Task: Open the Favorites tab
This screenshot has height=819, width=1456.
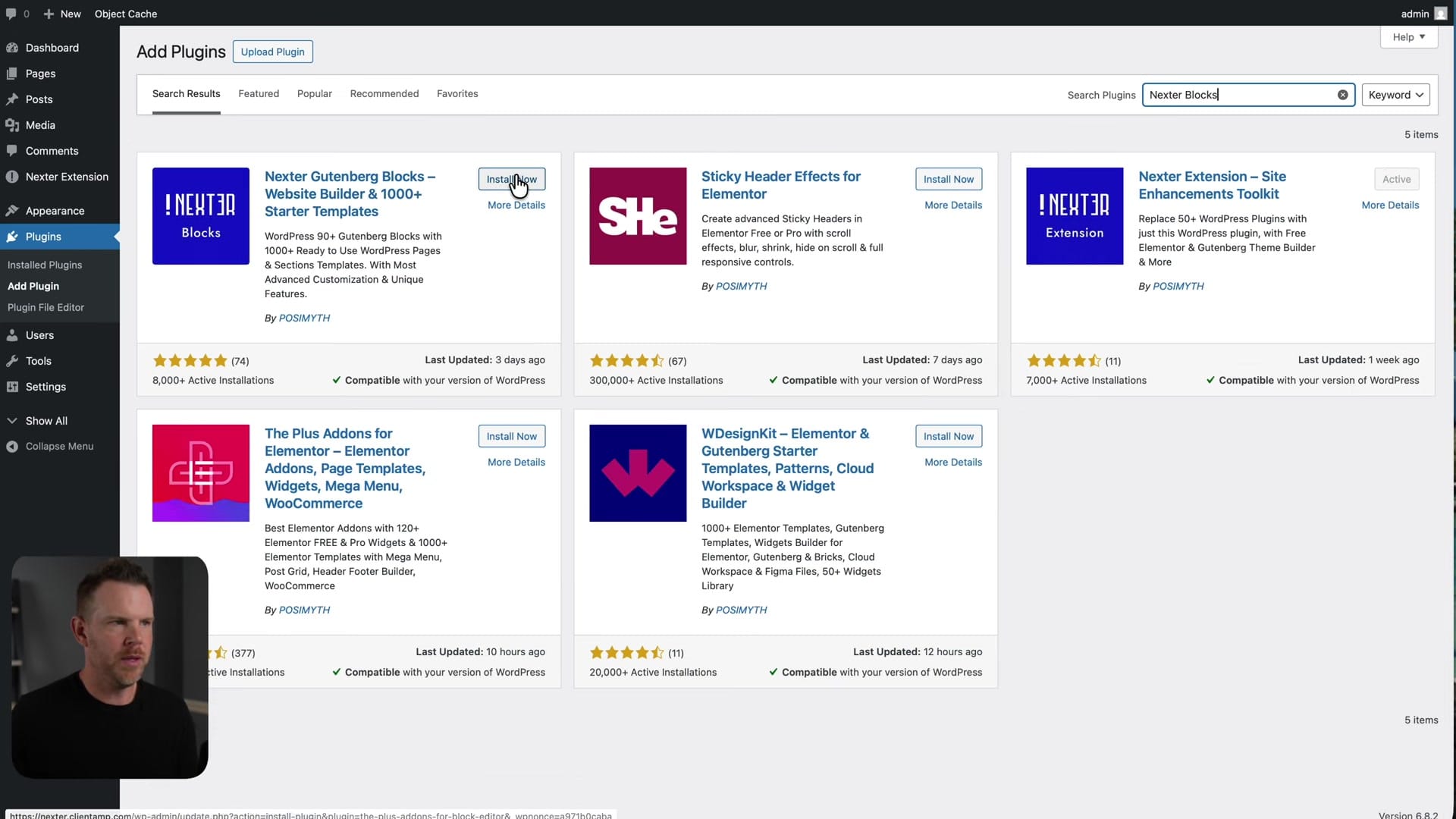Action: (x=457, y=94)
